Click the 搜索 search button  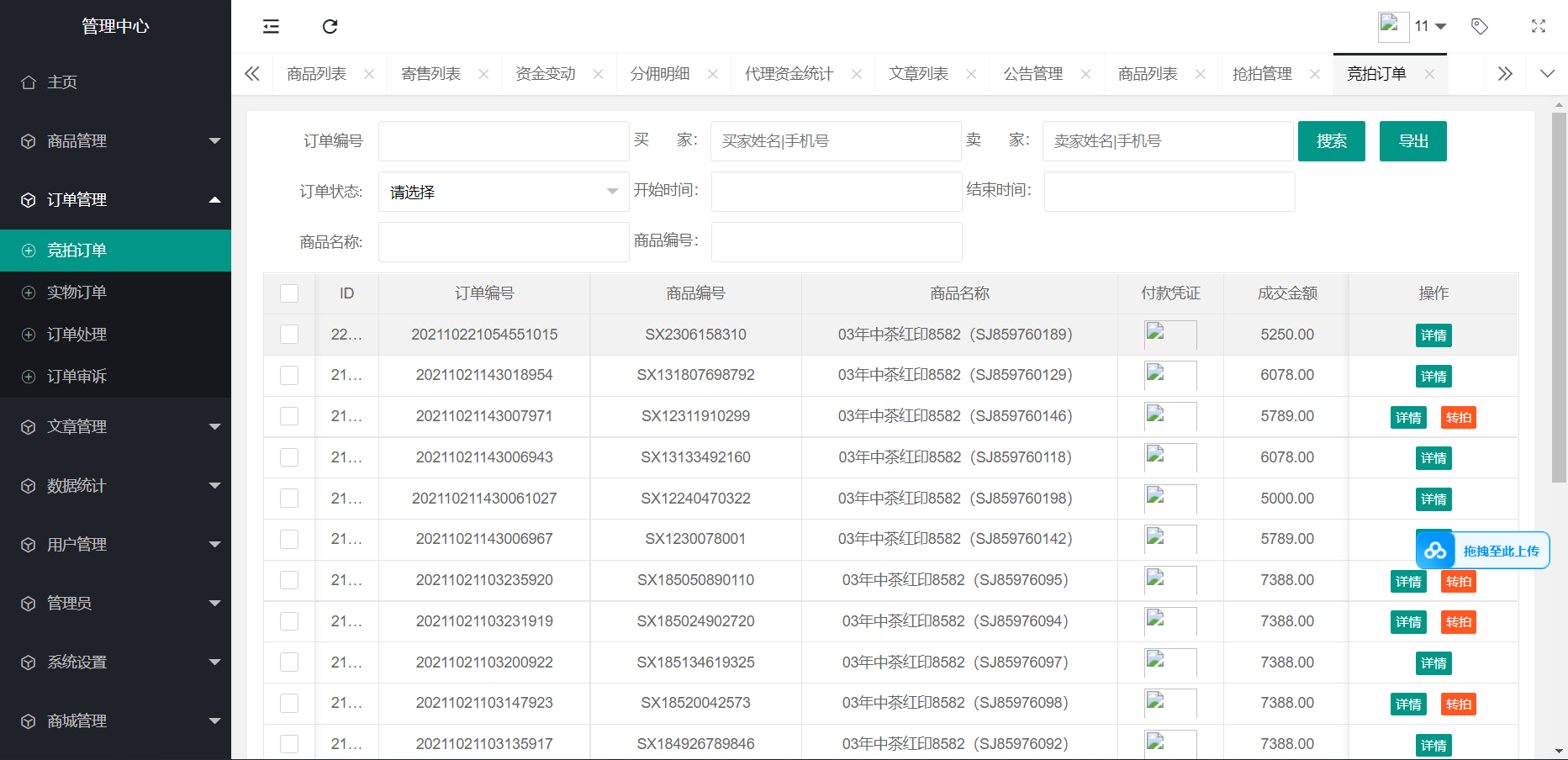coord(1332,141)
